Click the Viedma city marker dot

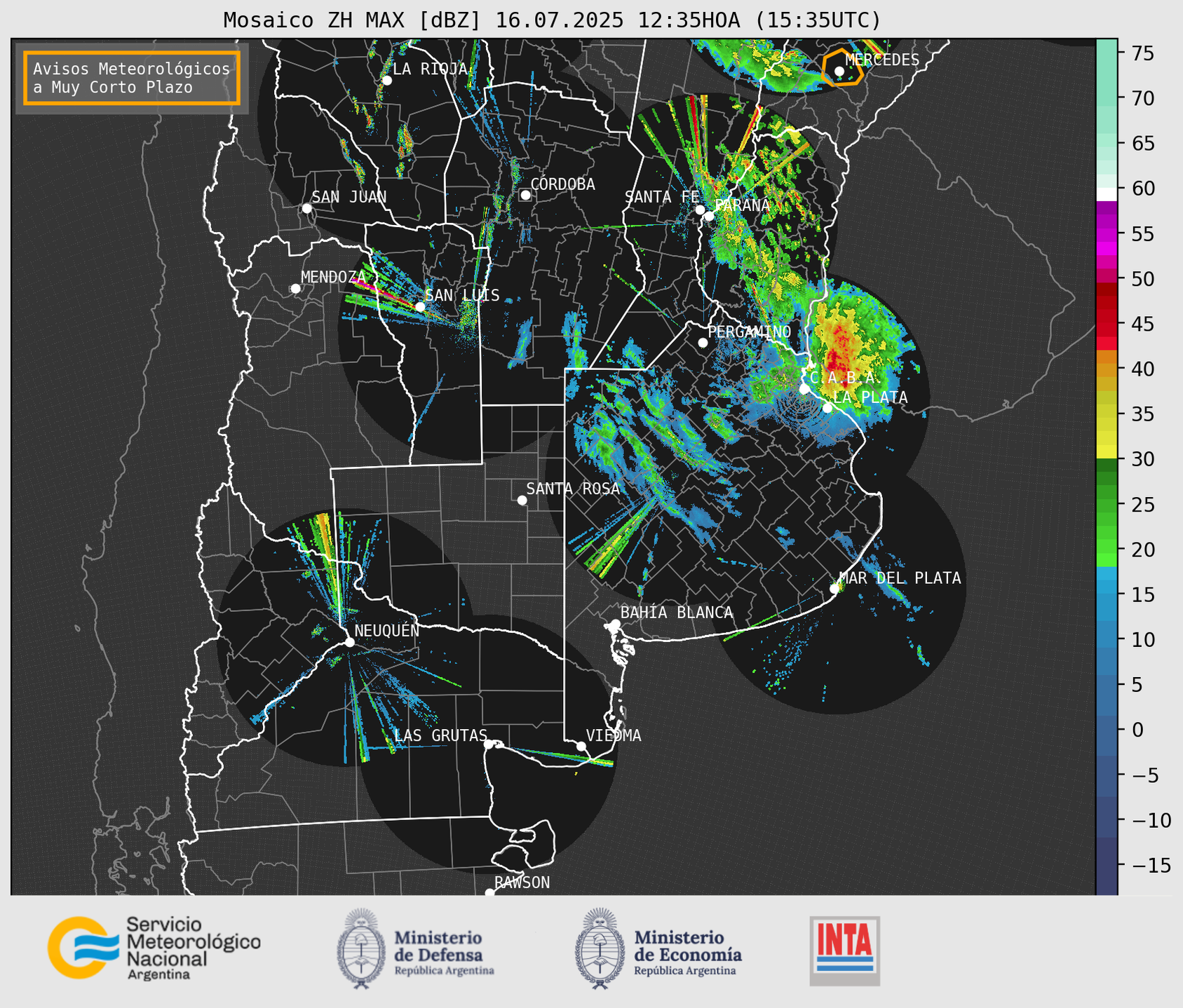(581, 746)
